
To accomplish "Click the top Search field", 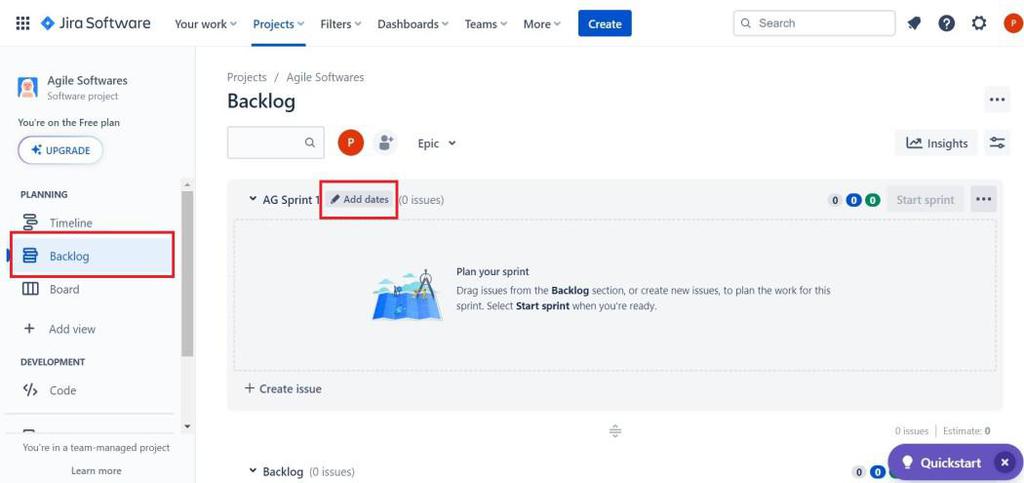I will pyautogui.click(x=814, y=23).
